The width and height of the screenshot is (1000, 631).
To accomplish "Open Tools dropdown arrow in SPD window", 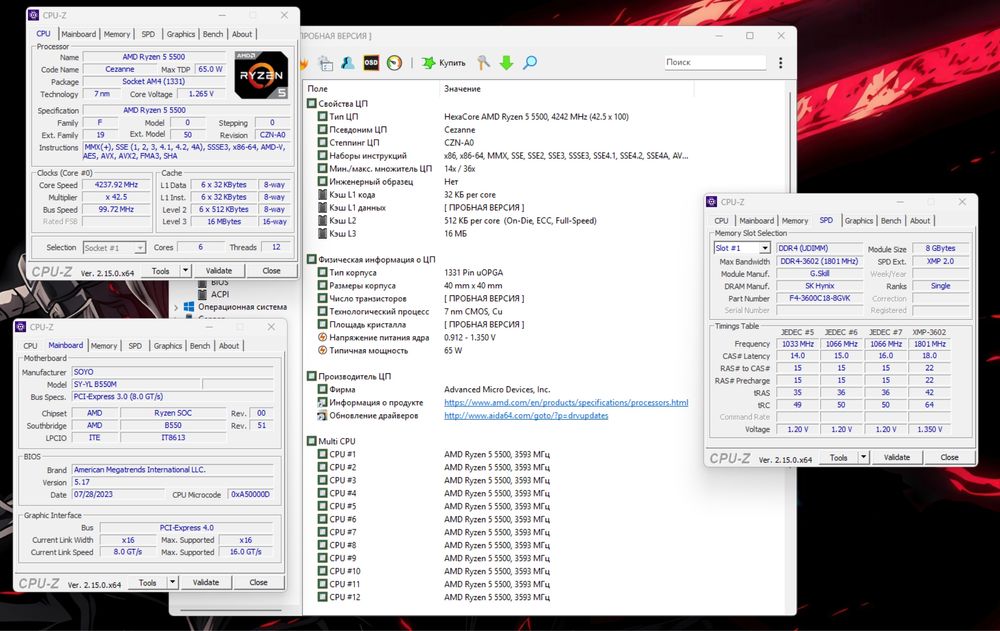I will tap(863, 457).
